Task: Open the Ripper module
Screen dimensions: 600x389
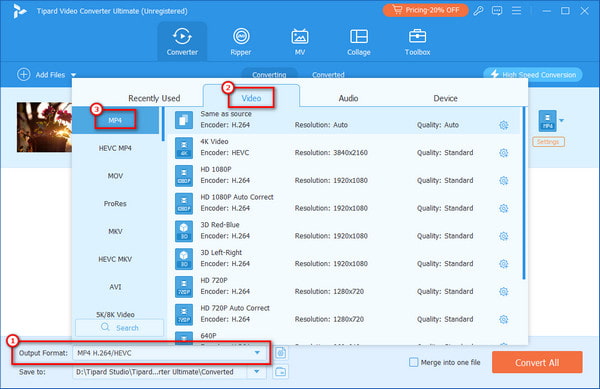Action: coord(241,41)
